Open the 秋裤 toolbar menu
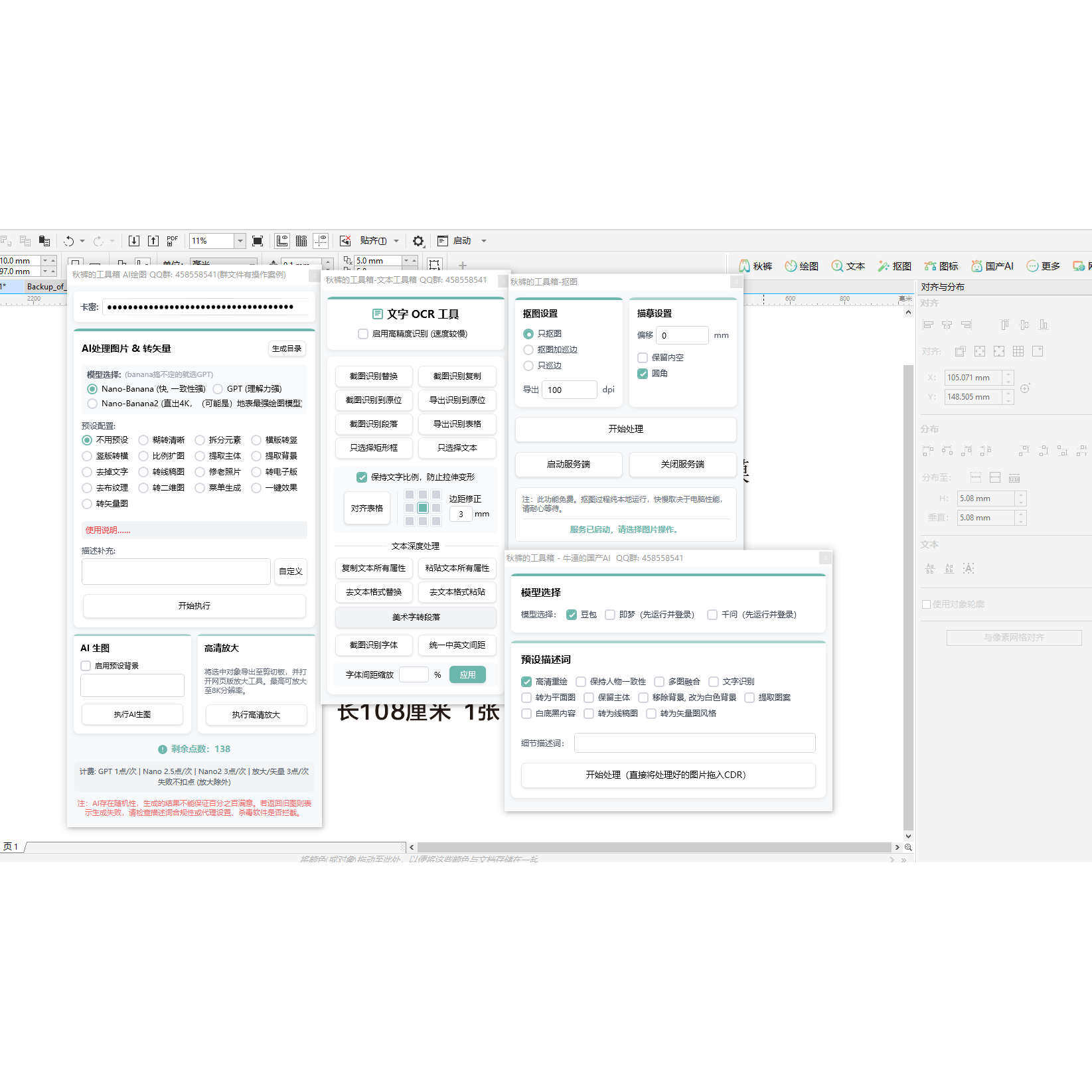The image size is (1092, 1092). pos(755,266)
